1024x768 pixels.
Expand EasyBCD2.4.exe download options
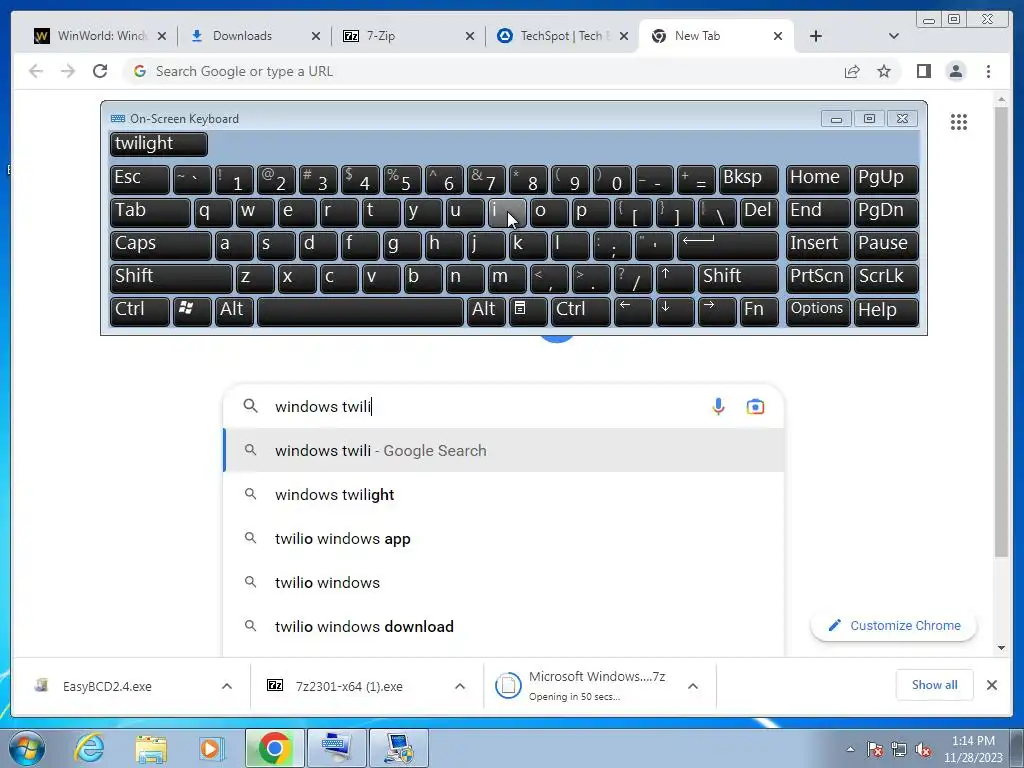click(x=227, y=686)
